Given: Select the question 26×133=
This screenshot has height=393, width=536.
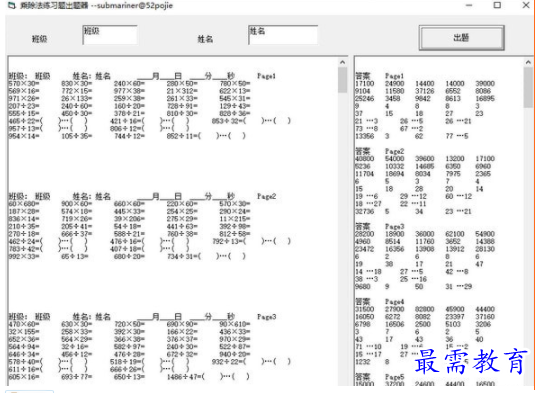Looking at the screenshot, I should tap(77, 98).
